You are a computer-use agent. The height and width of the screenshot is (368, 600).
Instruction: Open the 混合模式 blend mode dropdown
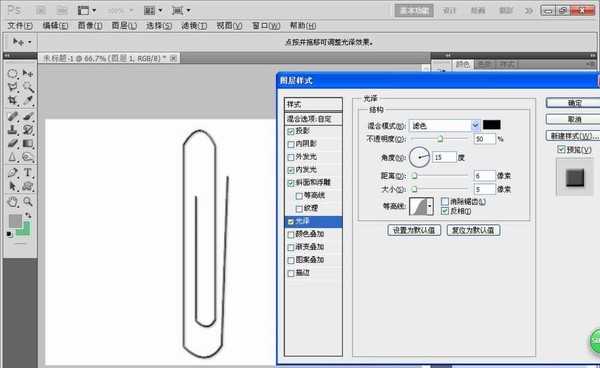(x=444, y=125)
